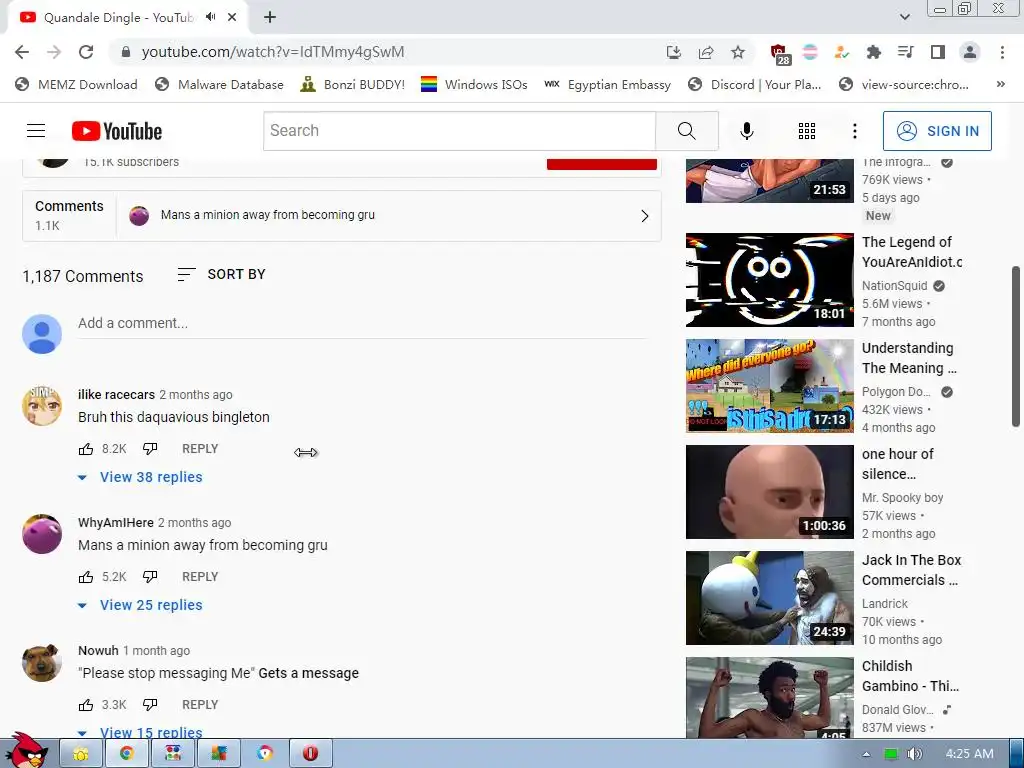
Task: Click the install page icon in the address bar
Action: [x=674, y=52]
